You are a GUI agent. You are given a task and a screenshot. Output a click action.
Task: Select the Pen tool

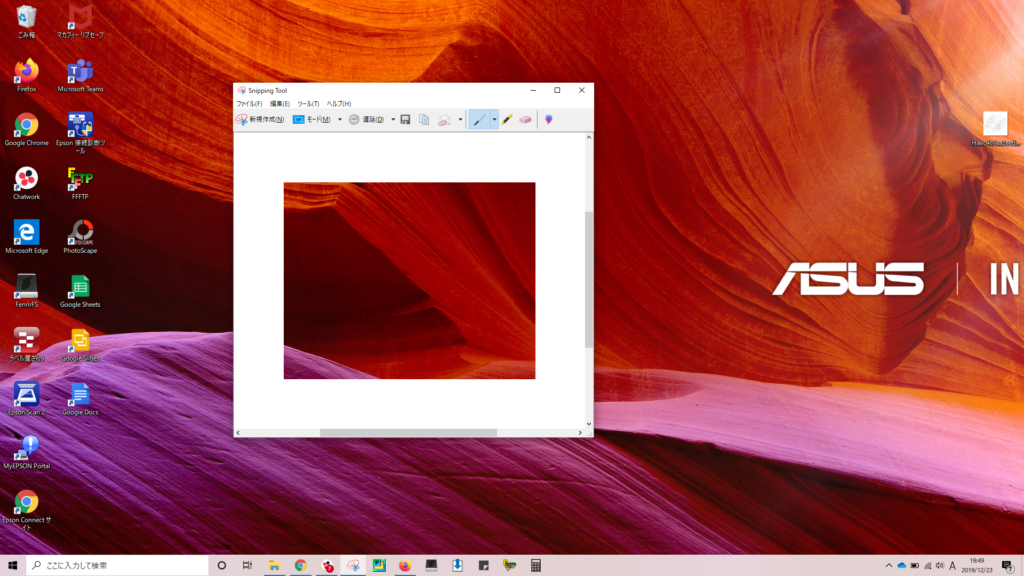(480, 119)
